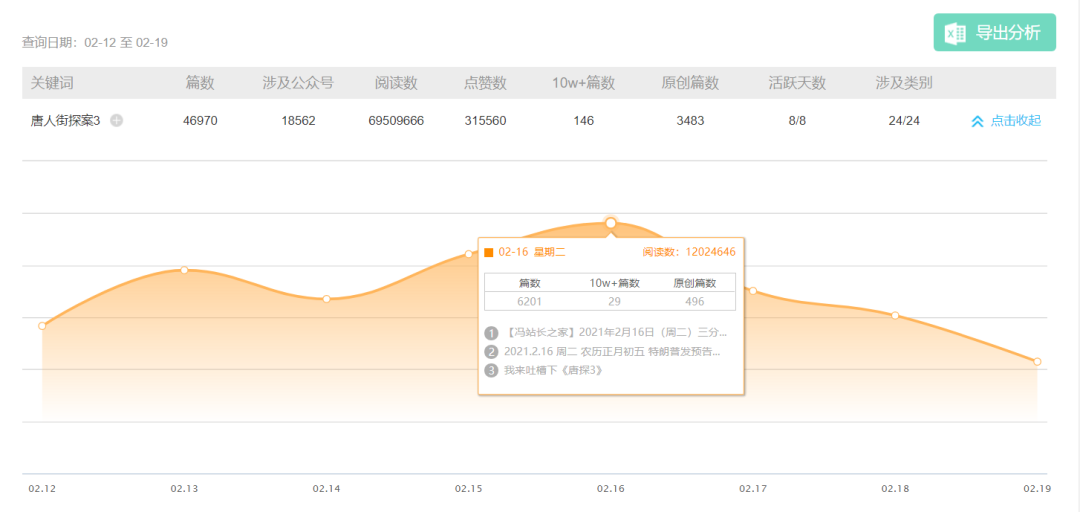Click the 02.19 x-axis label

[1037, 489]
